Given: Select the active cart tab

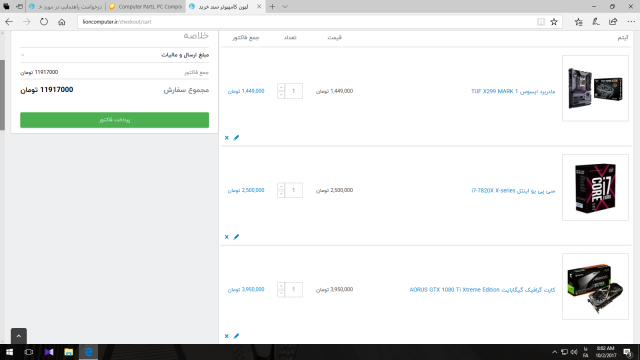Looking at the screenshot, I should pyautogui.click(x=224, y=7).
